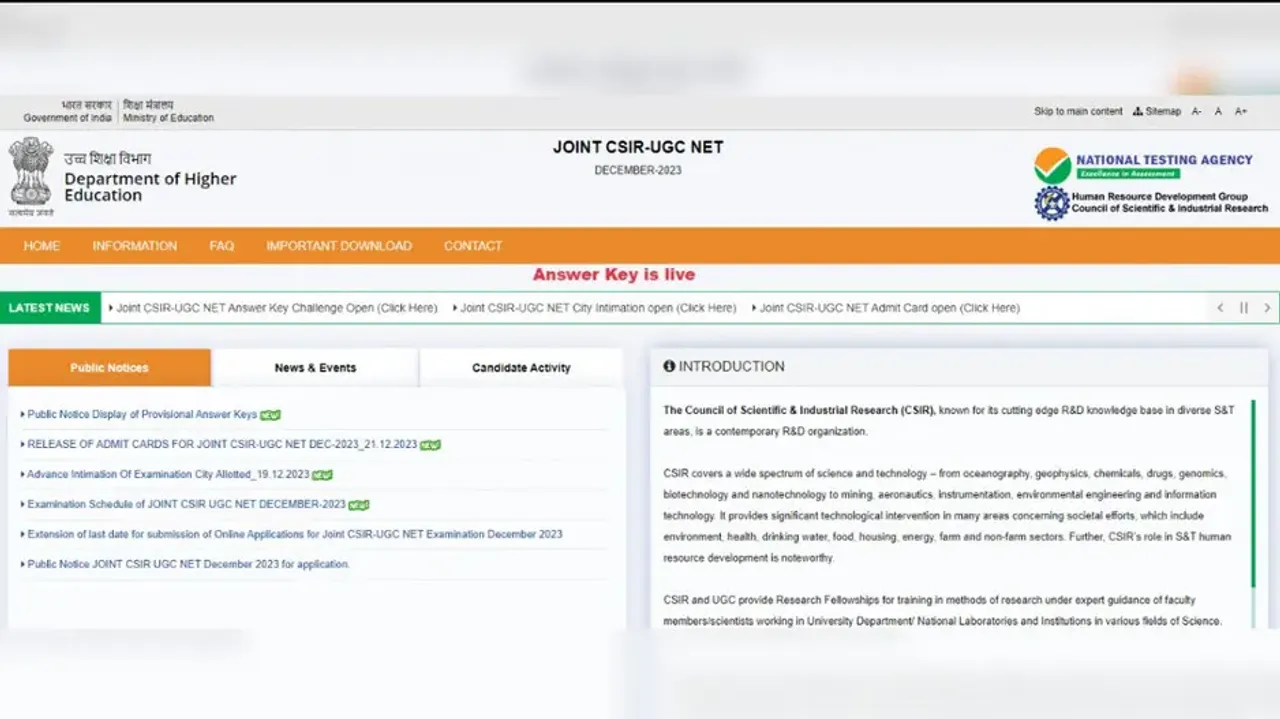Enable larger font with A+ control
Image resolution: width=1280 pixels, height=719 pixels.
[1240, 111]
